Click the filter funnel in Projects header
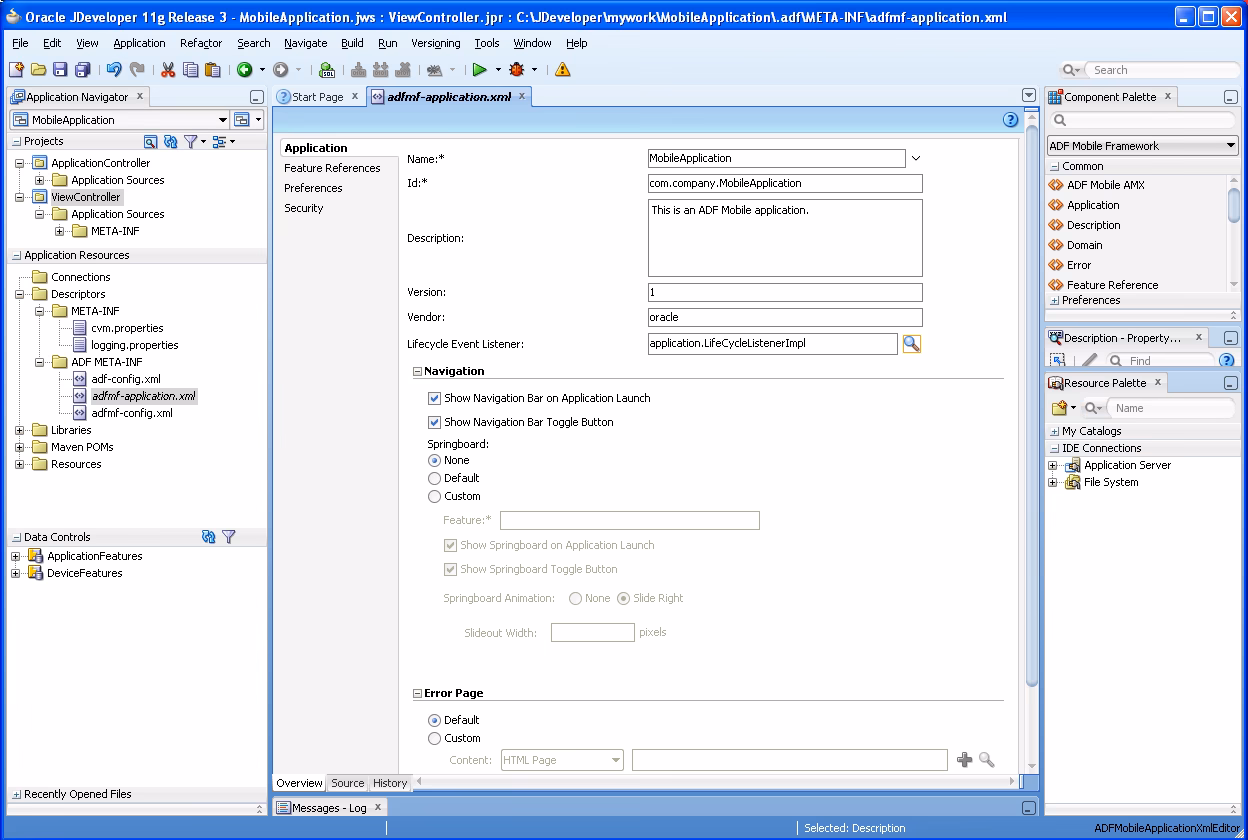1248x840 pixels. click(190, 142)
